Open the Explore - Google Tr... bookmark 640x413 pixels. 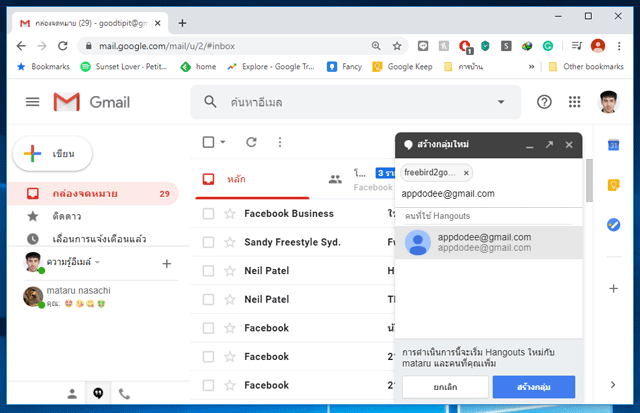[271, 67]
